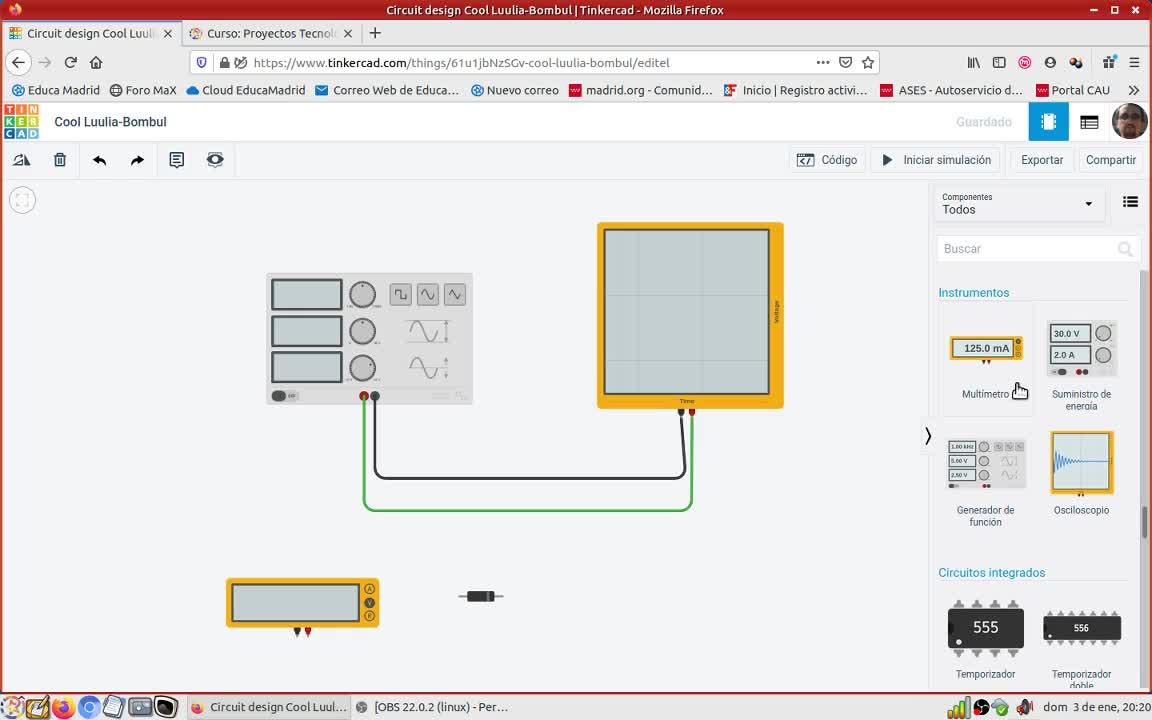Screen dimensions: 1152x720
Task: Redo action with forward arrow icon
Action: tap(137, 160)
